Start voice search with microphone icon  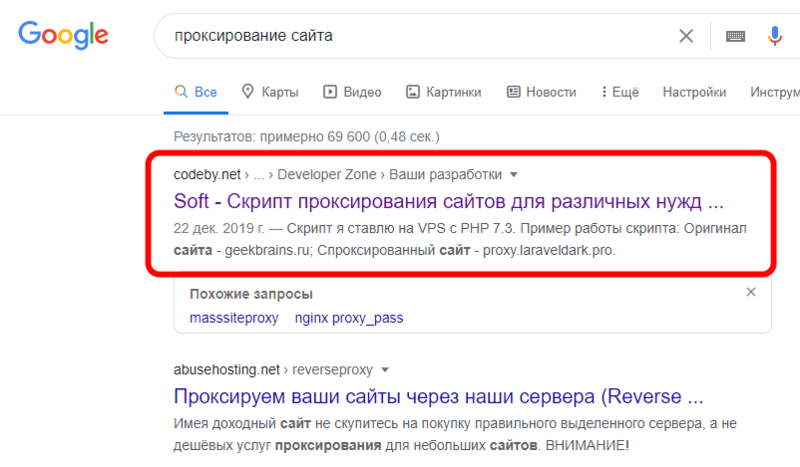coord(774,36)
